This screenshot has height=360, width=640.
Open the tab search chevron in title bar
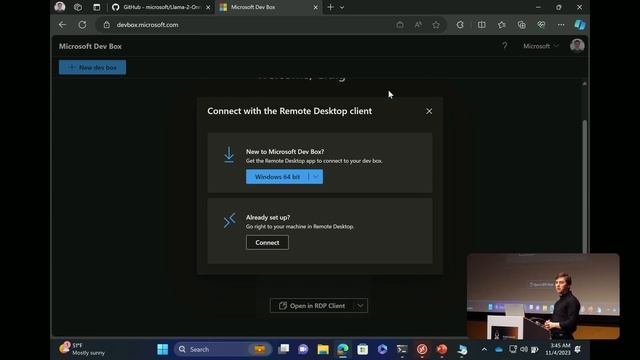342,7
